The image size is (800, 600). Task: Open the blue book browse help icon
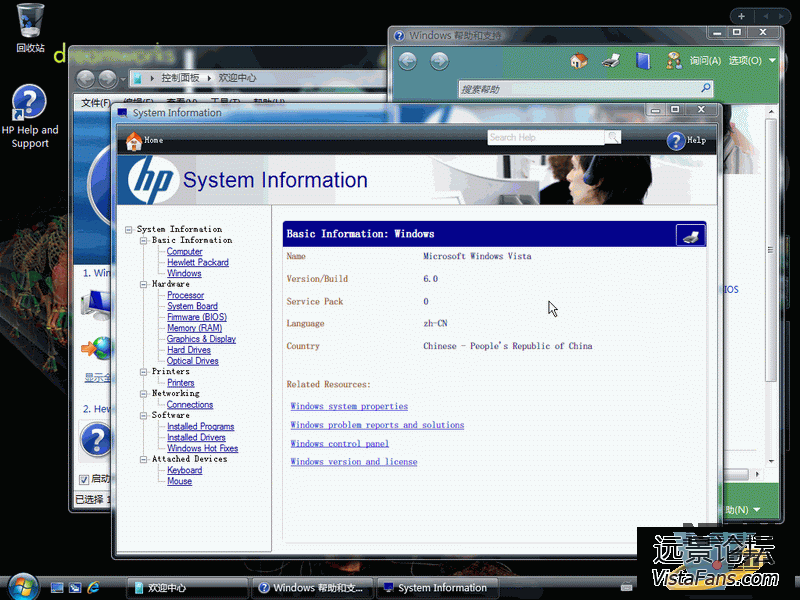pos(643,61)
